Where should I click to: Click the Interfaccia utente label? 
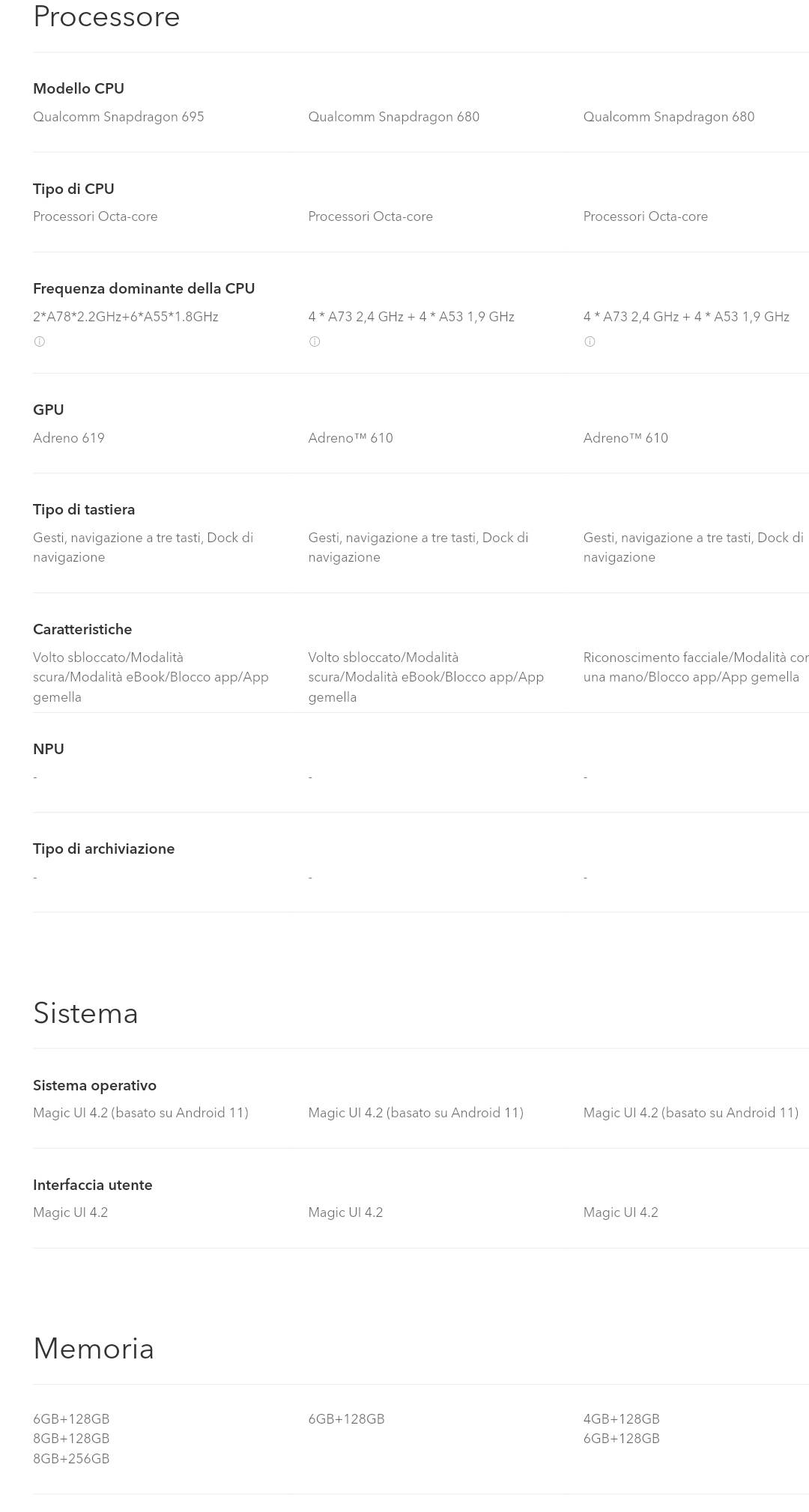[x=93, y=1185]
